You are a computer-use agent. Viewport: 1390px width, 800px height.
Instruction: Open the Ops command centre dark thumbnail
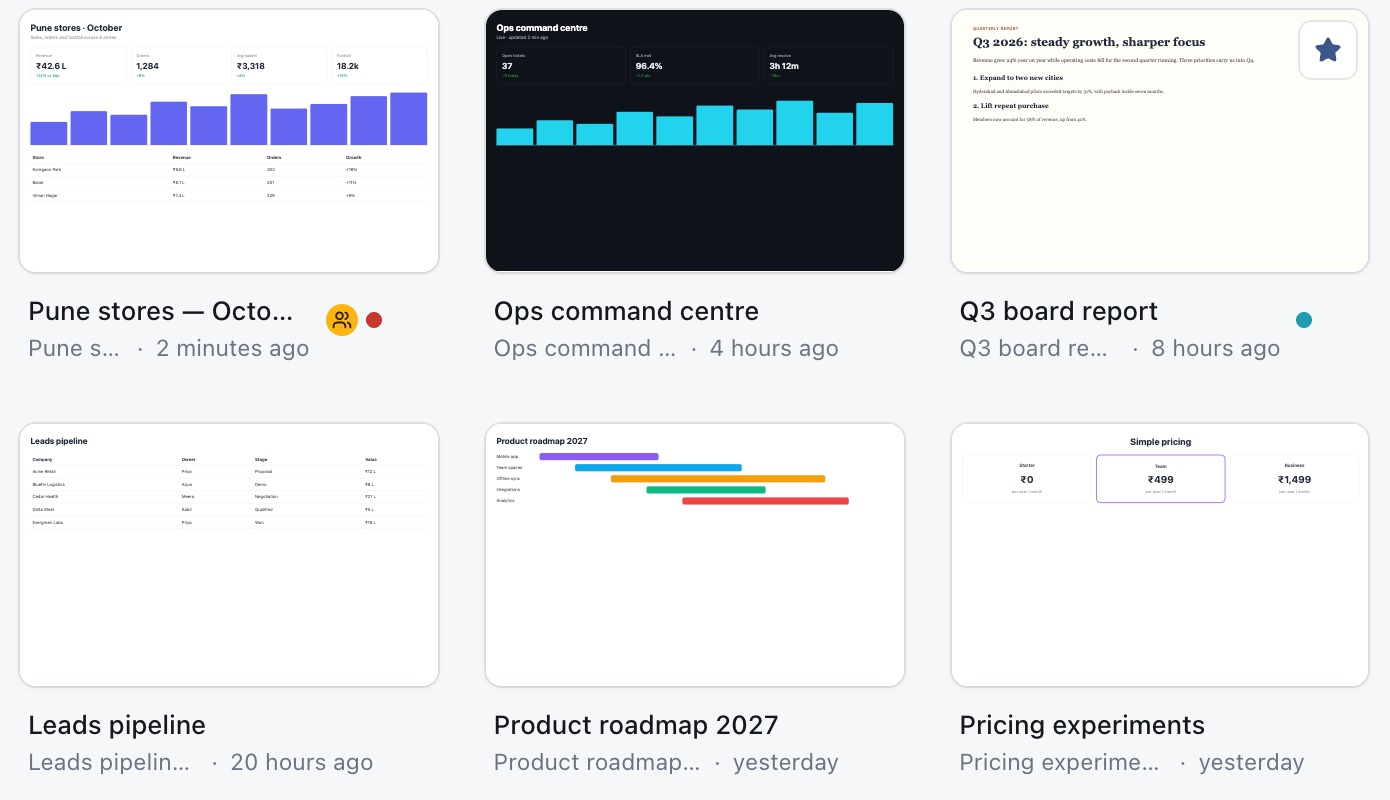[x=695, y=141]
